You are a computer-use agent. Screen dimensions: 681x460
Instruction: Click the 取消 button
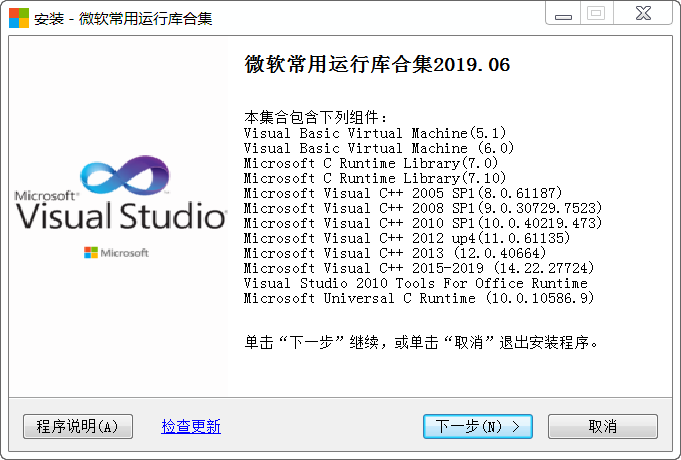603,426
